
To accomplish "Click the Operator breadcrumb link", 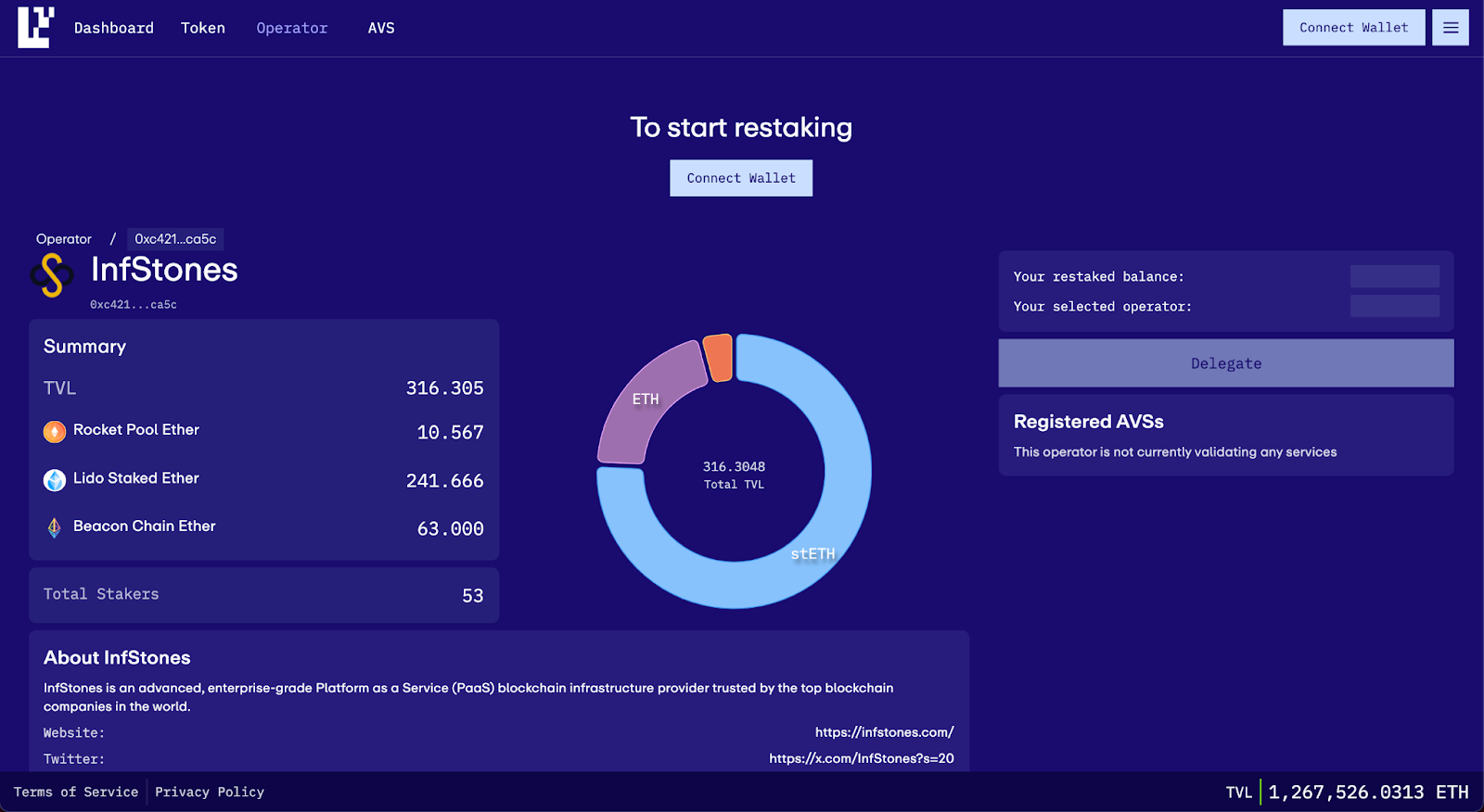I will tap(64, 239).
